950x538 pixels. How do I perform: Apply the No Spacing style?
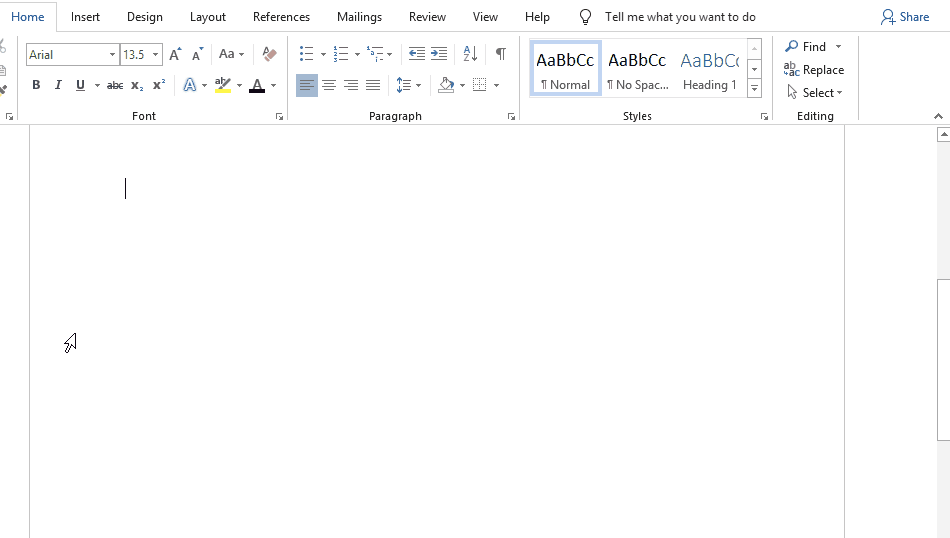(637, 68)
